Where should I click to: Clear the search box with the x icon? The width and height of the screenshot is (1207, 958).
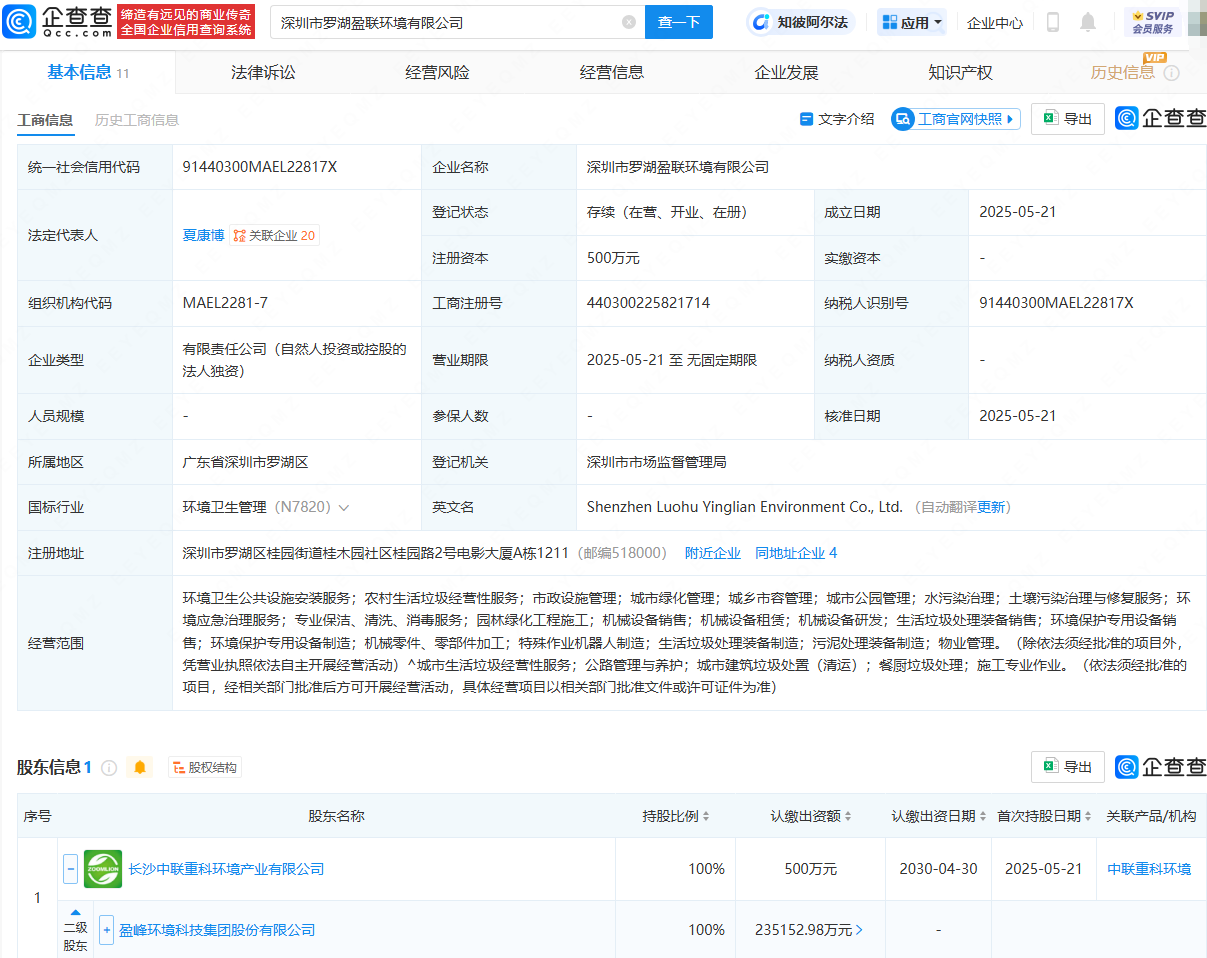[629, 22]
